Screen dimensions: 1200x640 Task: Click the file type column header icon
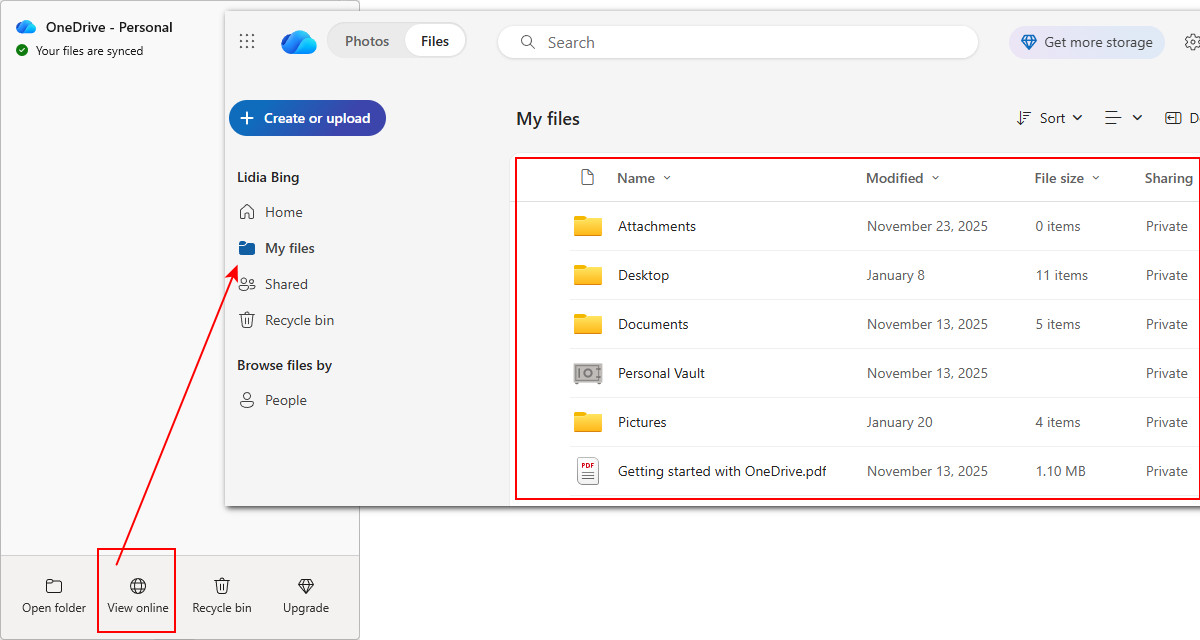coord(588,178)
